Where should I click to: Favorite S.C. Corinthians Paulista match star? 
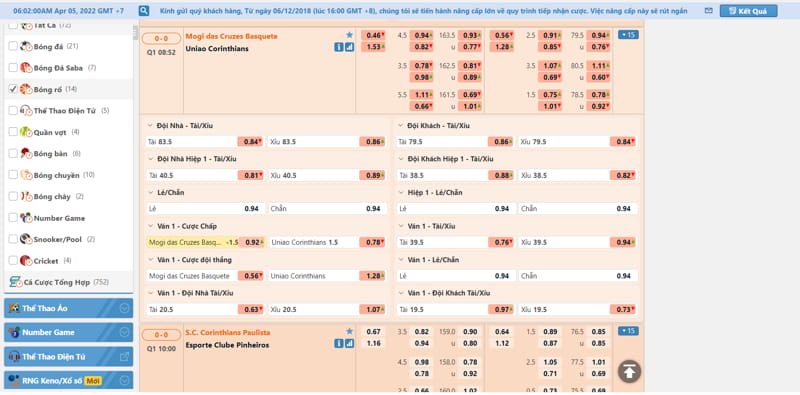click(x=349, y=331)
